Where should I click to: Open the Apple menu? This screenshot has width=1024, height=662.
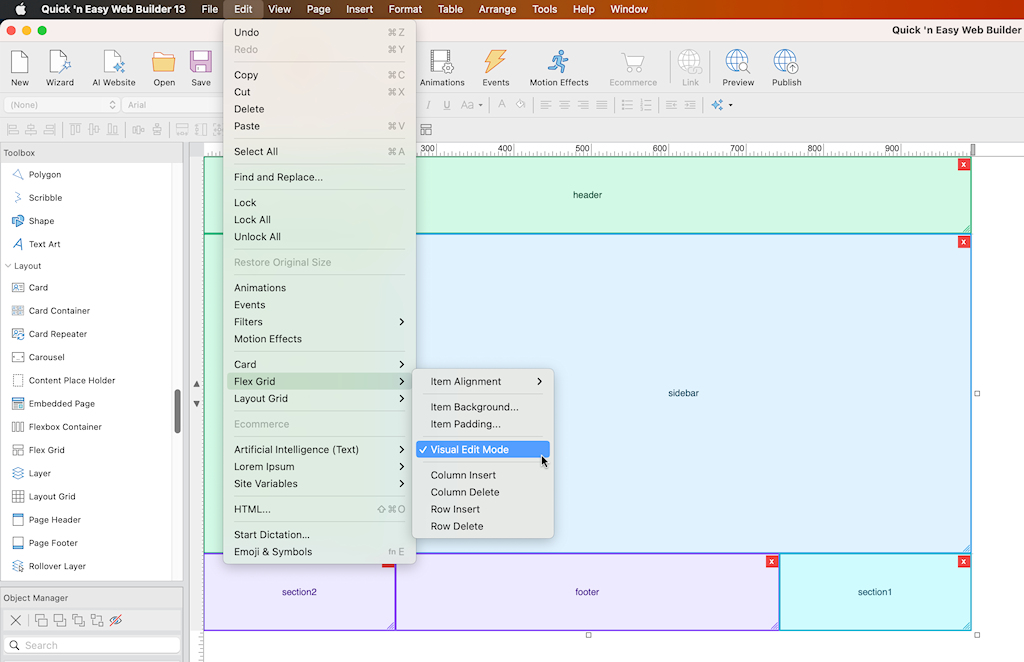[20, 9]
